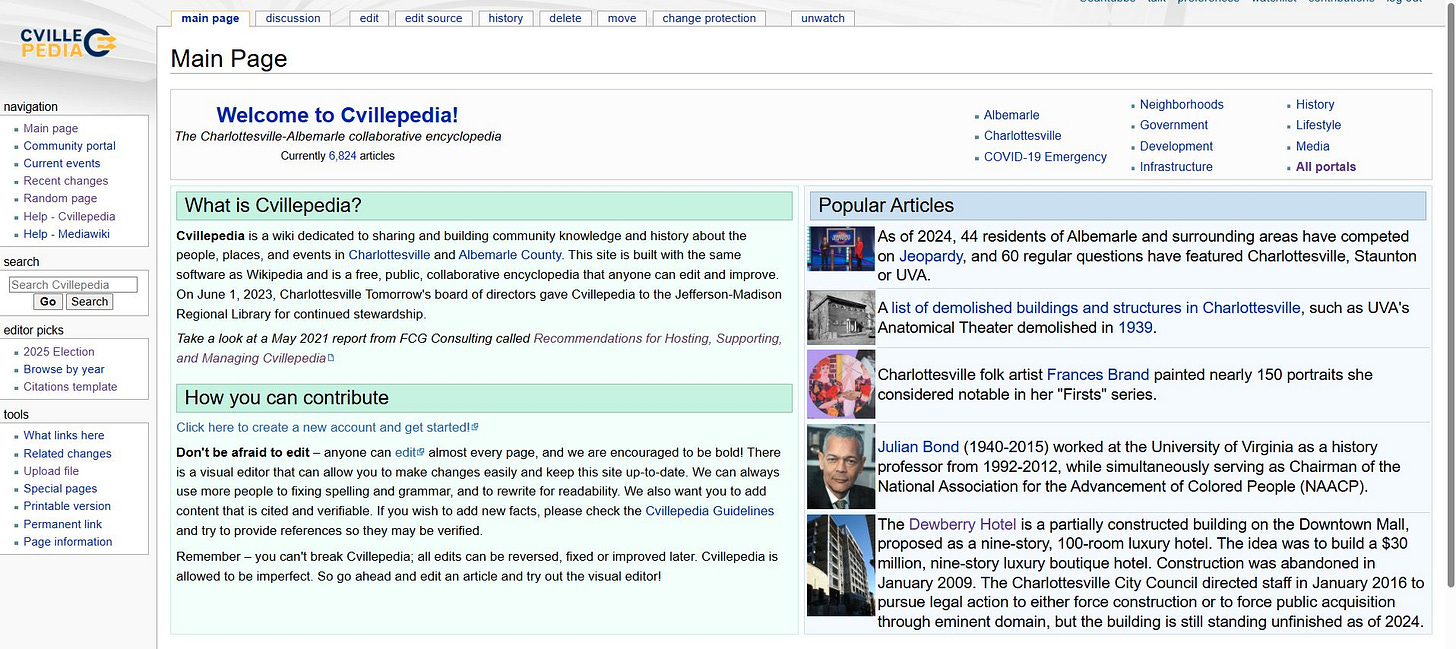Open Help - Mediawiki link
The height and width of the screenshot is (649, 1456).
pos(66,234)
